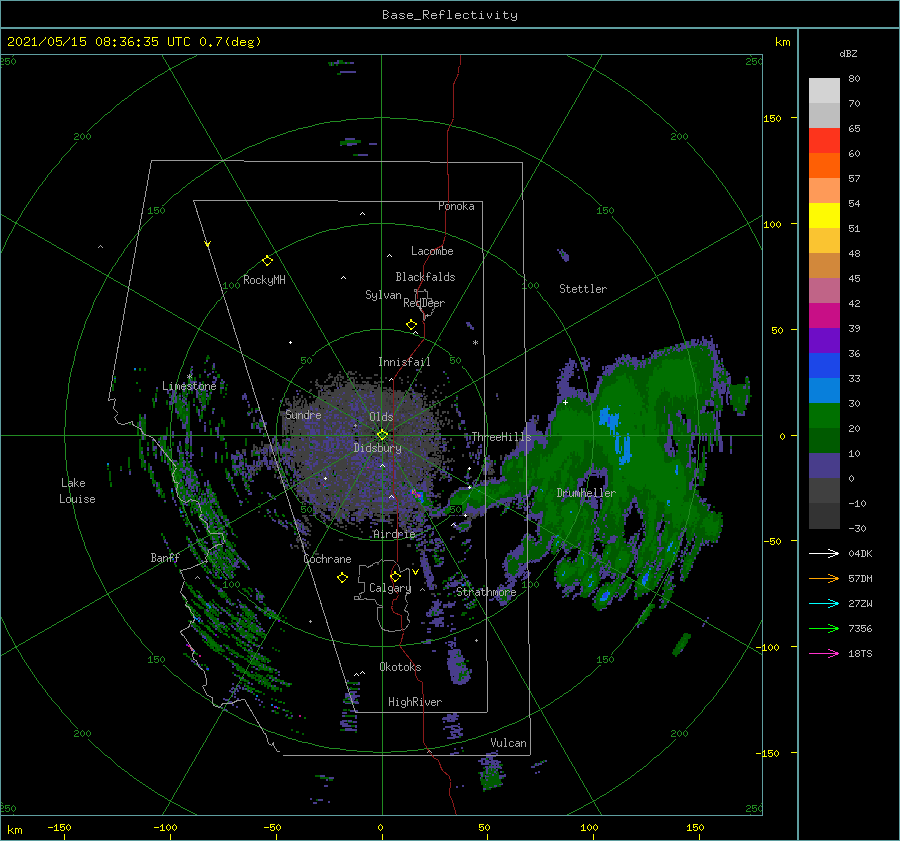Click the Cochrane label
Viewport: 900px width, 841px height.
click(327, 559)
